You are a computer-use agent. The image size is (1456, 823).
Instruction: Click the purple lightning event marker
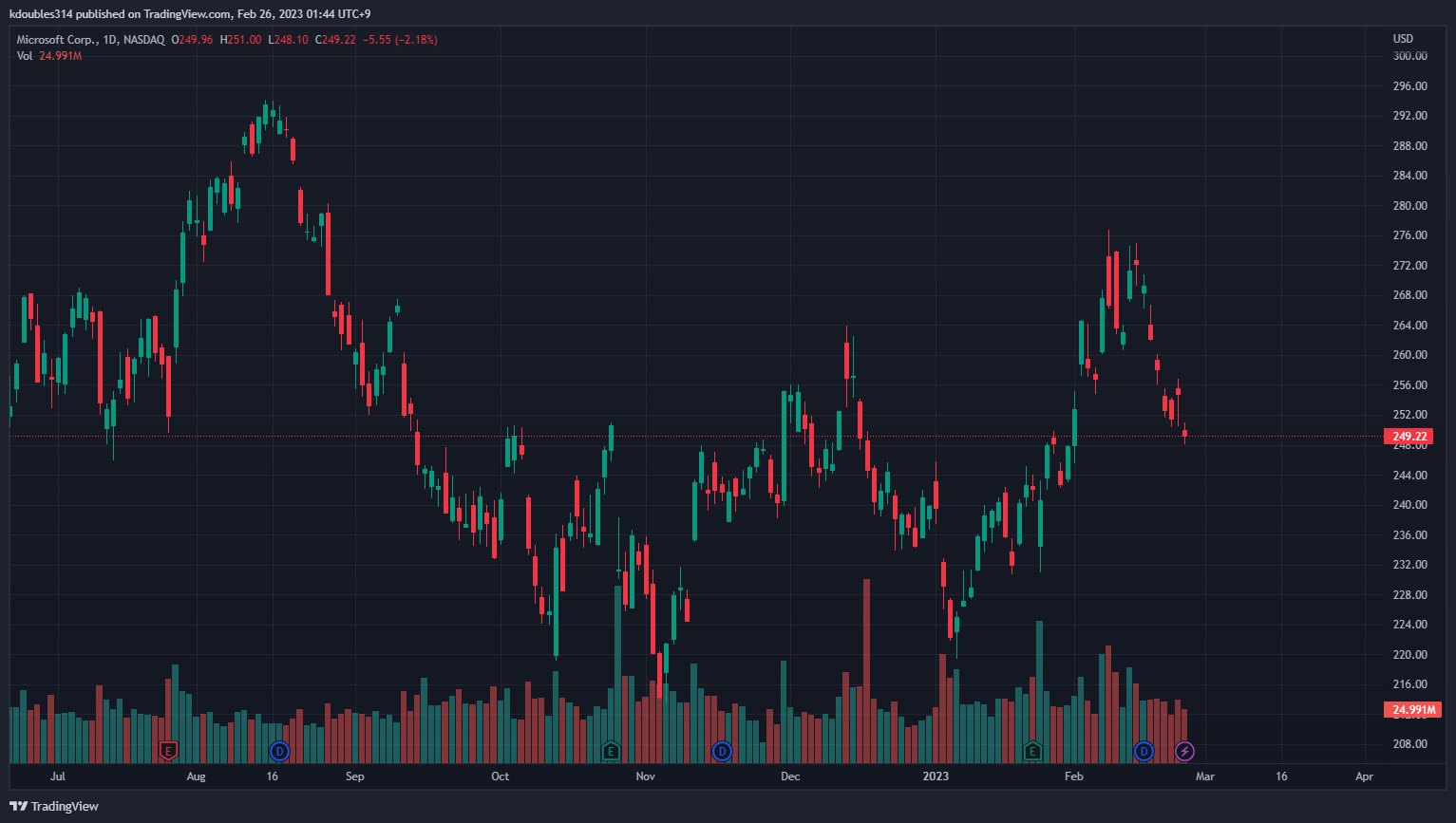pyautogui.click(x=1184, y=751)
